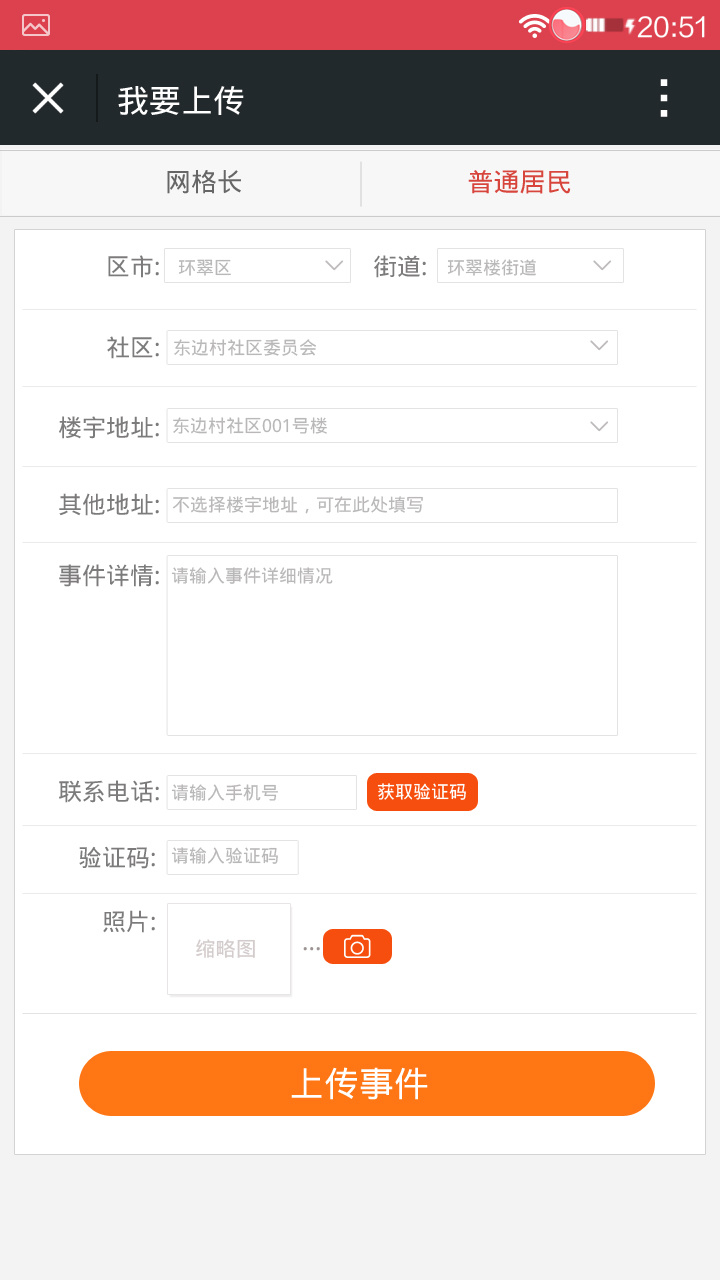Focus the 其他地址 input field

392,505
